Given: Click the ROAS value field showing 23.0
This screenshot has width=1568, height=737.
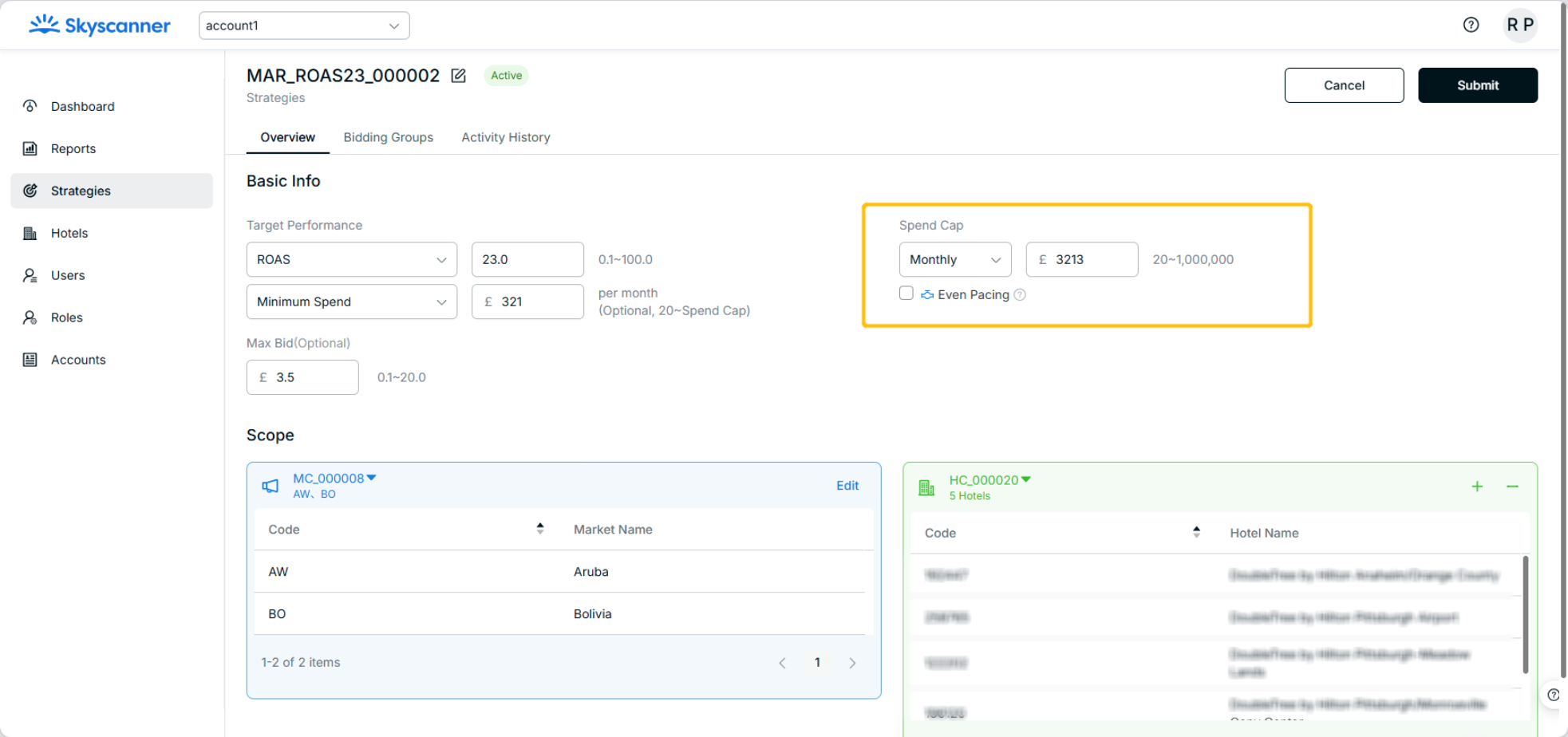Looking at the screenshot, I should 527,259.
